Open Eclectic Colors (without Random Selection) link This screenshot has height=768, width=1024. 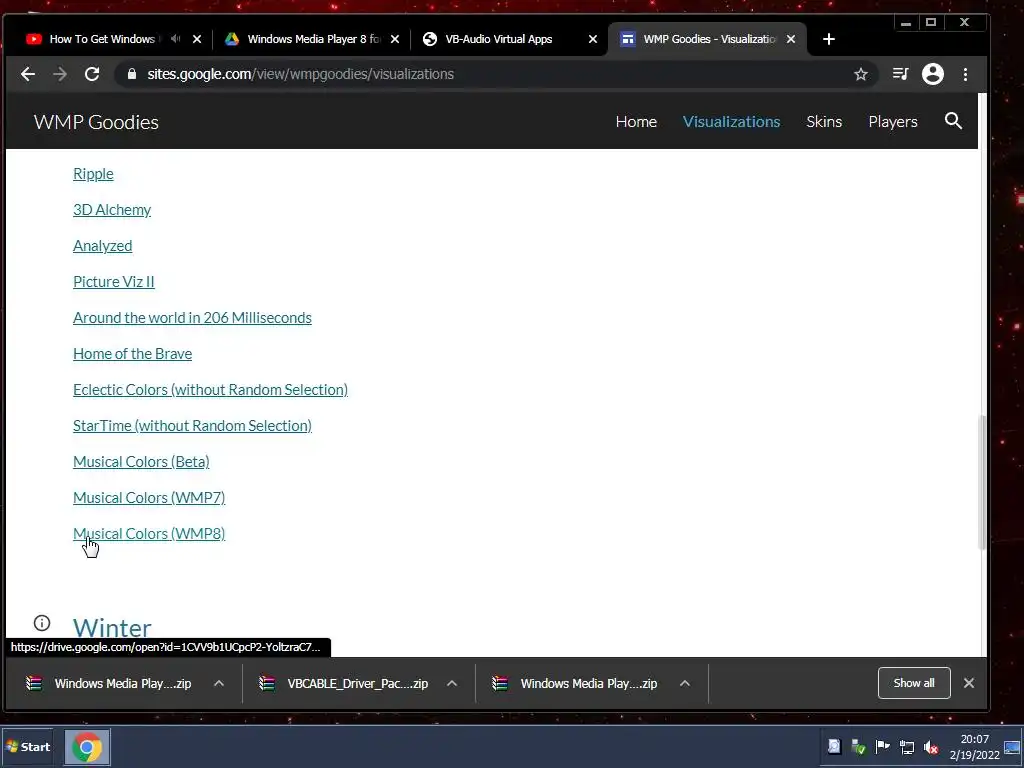point(210,389)
